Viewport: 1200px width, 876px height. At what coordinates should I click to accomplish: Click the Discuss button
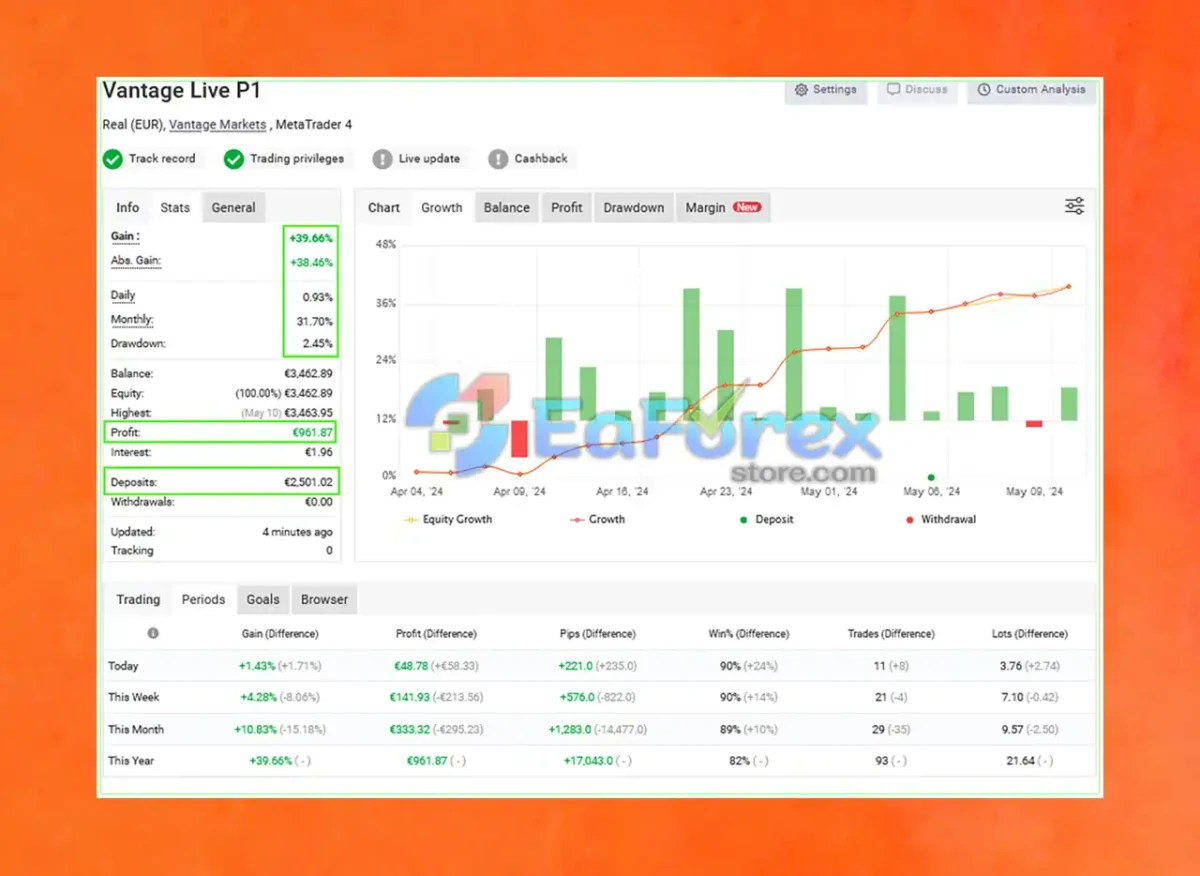(x=917, y=90)
